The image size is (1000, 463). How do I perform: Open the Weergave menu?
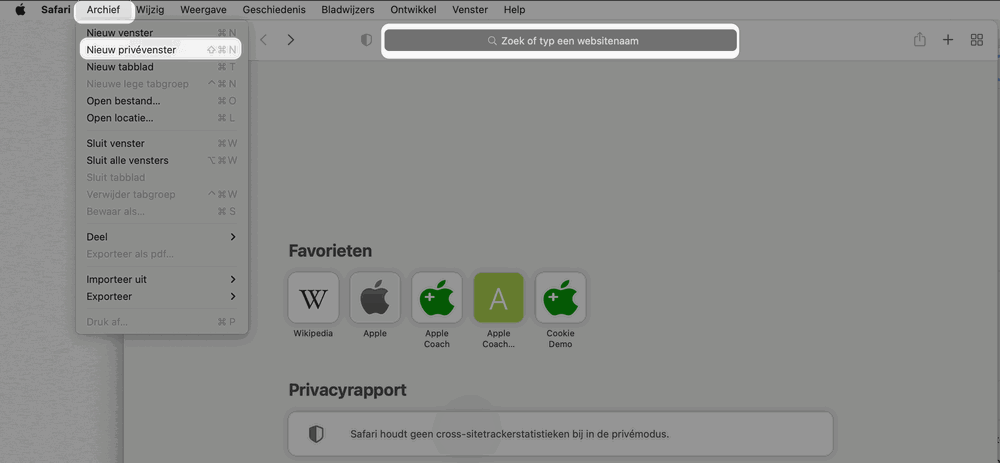click(203, 10)
